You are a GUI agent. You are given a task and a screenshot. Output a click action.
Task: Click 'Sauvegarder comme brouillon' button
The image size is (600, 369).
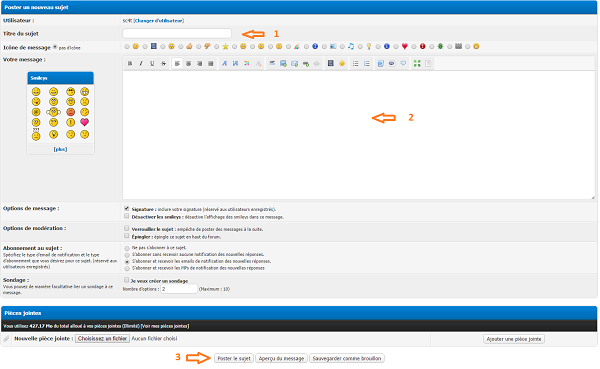[x=347, y=358]
